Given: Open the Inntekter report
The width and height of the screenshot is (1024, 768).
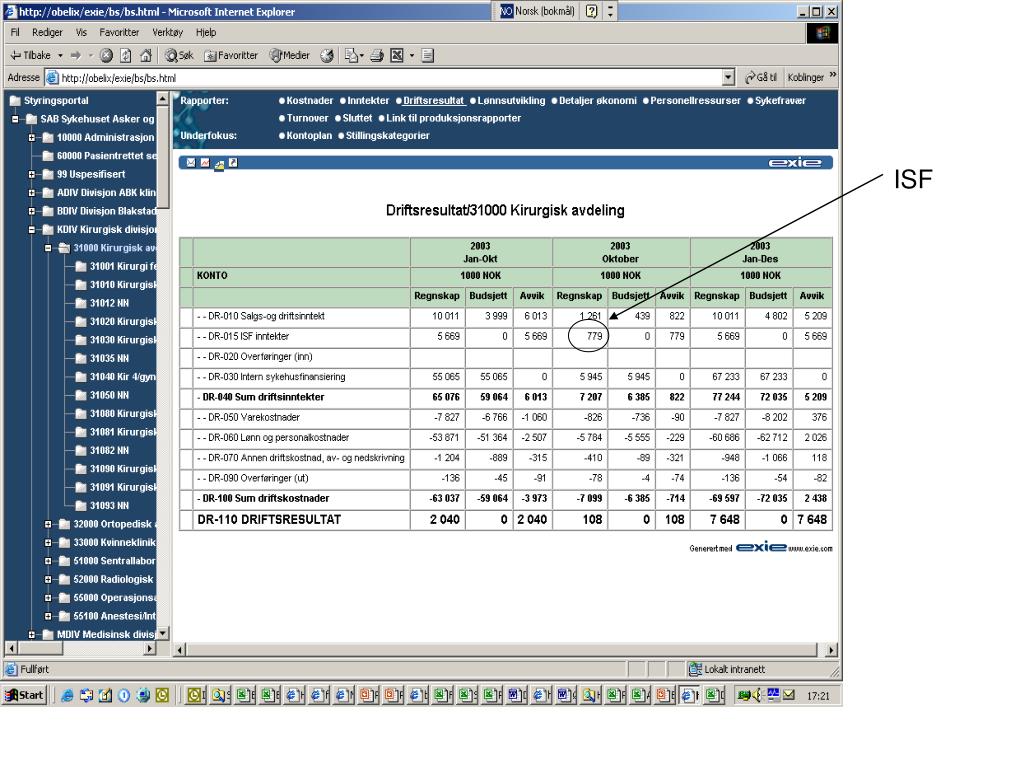Looking at the screenshot, I should coord(368,101).
